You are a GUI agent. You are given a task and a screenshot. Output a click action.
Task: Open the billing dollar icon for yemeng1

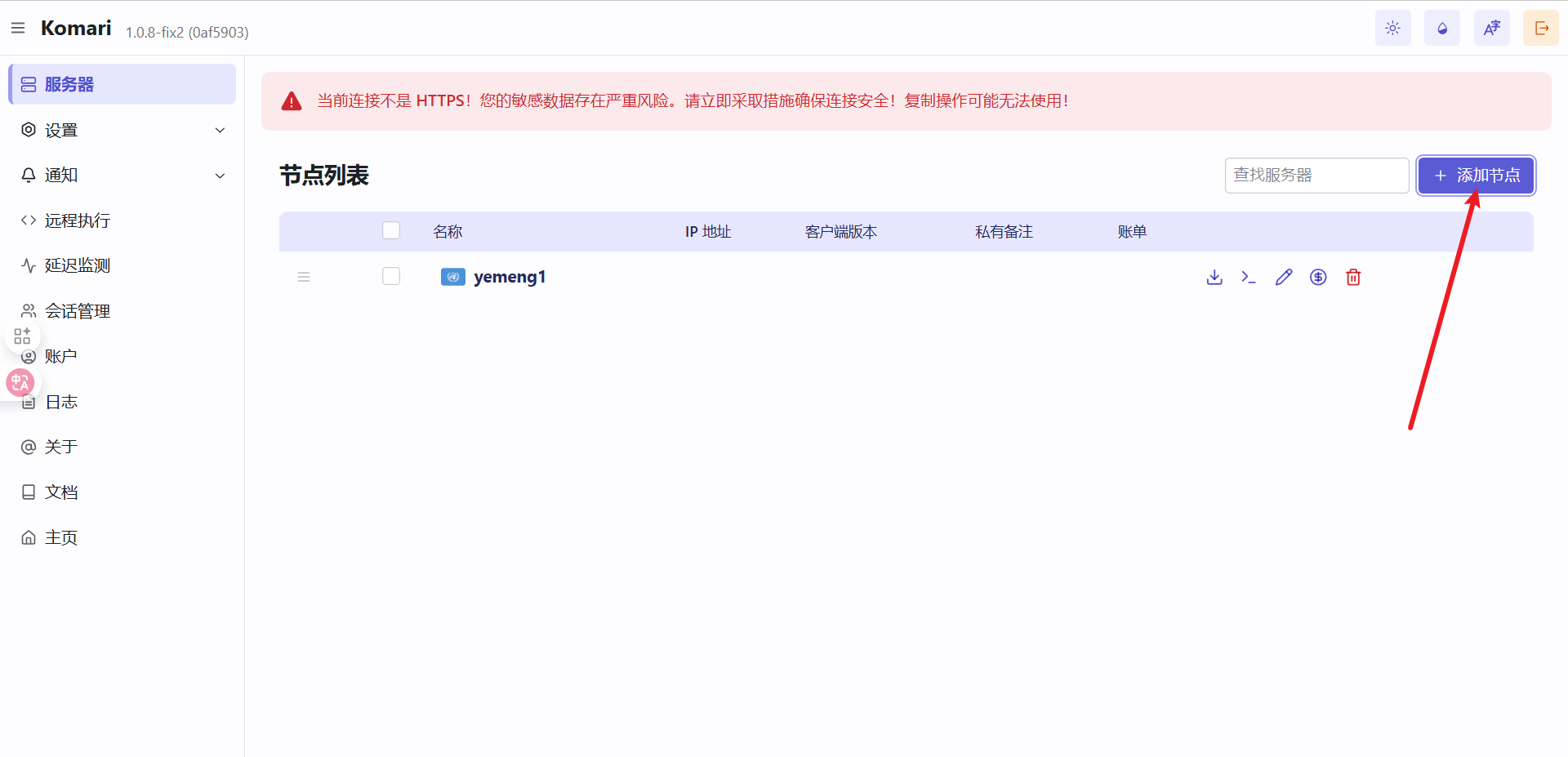coord(1318,278)
